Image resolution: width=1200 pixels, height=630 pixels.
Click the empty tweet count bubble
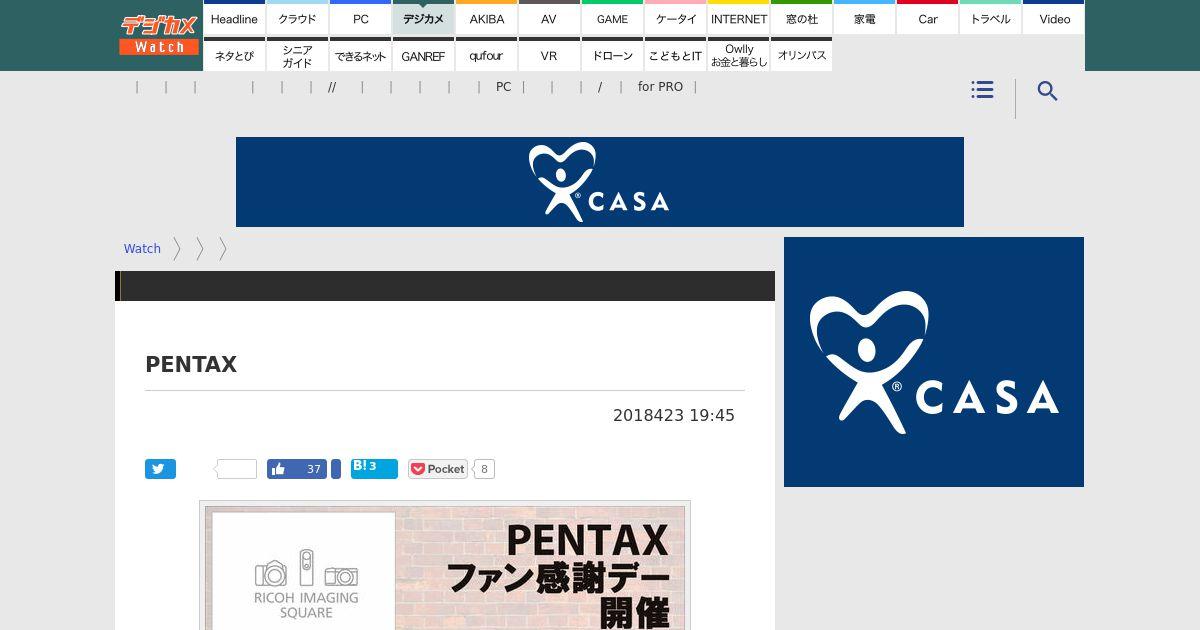[237, 469]
